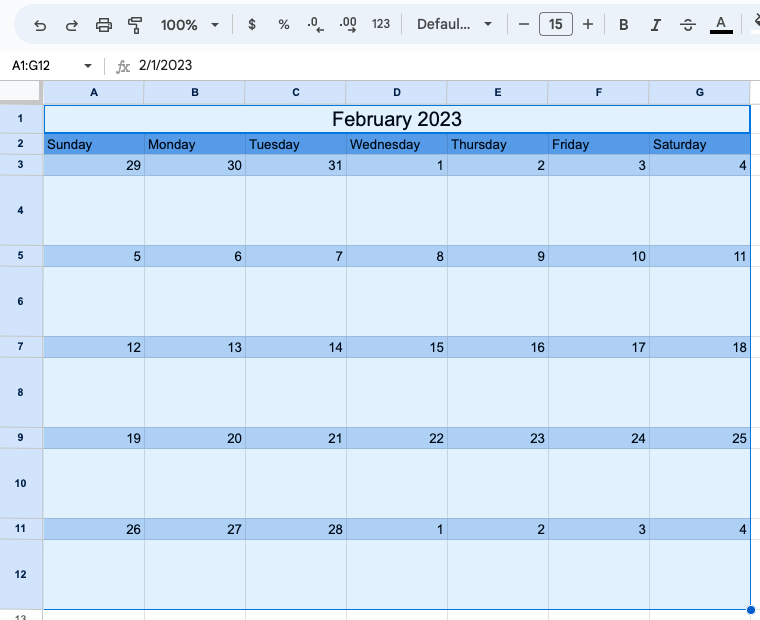Click the February 2023 title cell
The height and width of the screenshot is (620, 760).
(x=397, y=119)
